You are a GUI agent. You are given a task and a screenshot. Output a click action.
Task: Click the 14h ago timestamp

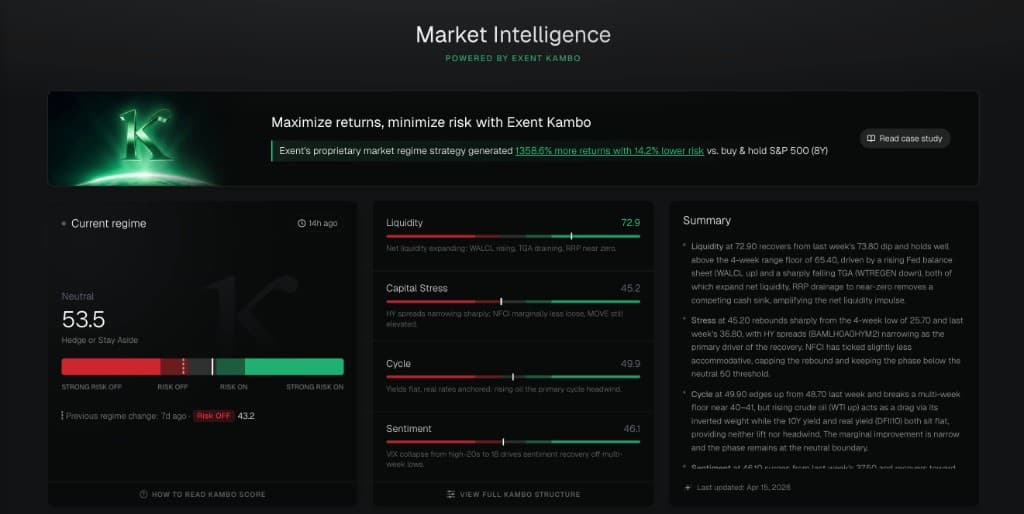point(323,223)
